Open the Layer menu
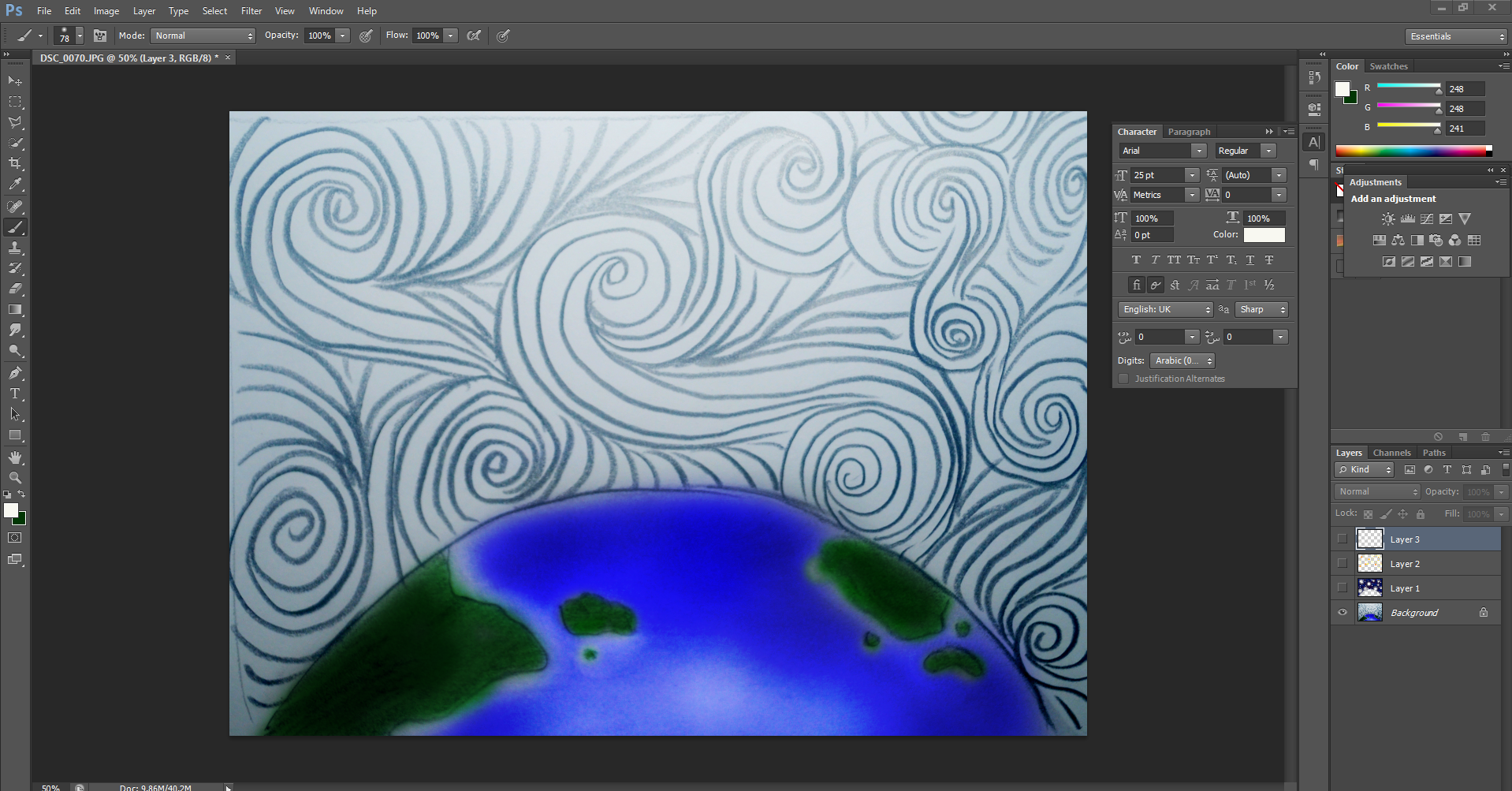The width and height of the screenshot is (1512, 791). 143,11
